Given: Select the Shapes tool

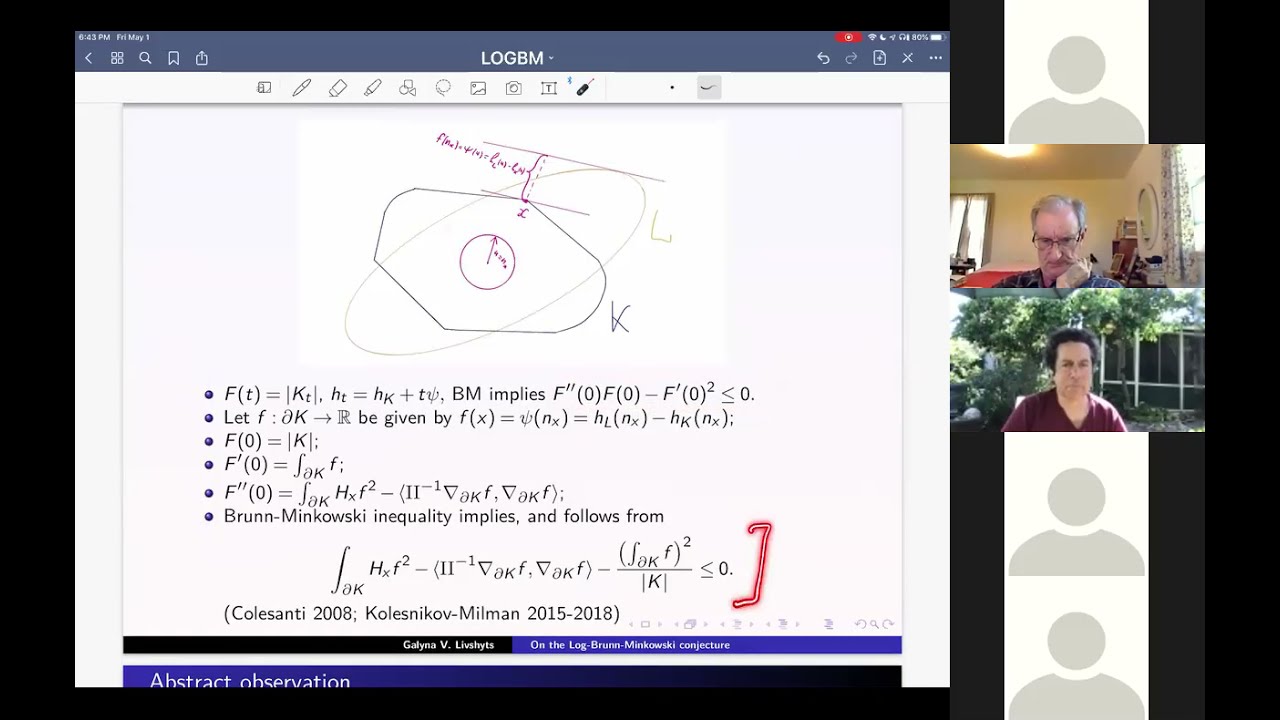Looking at the screenshot, I should coord(407,88).
